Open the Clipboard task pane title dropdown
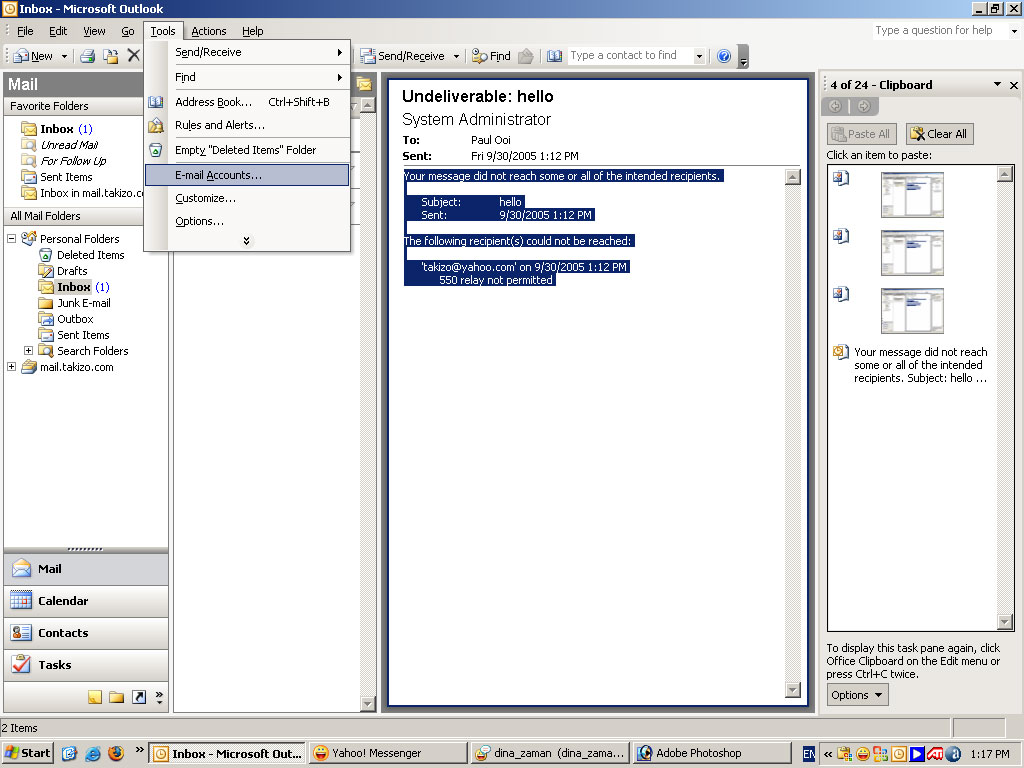 (997, 84)
